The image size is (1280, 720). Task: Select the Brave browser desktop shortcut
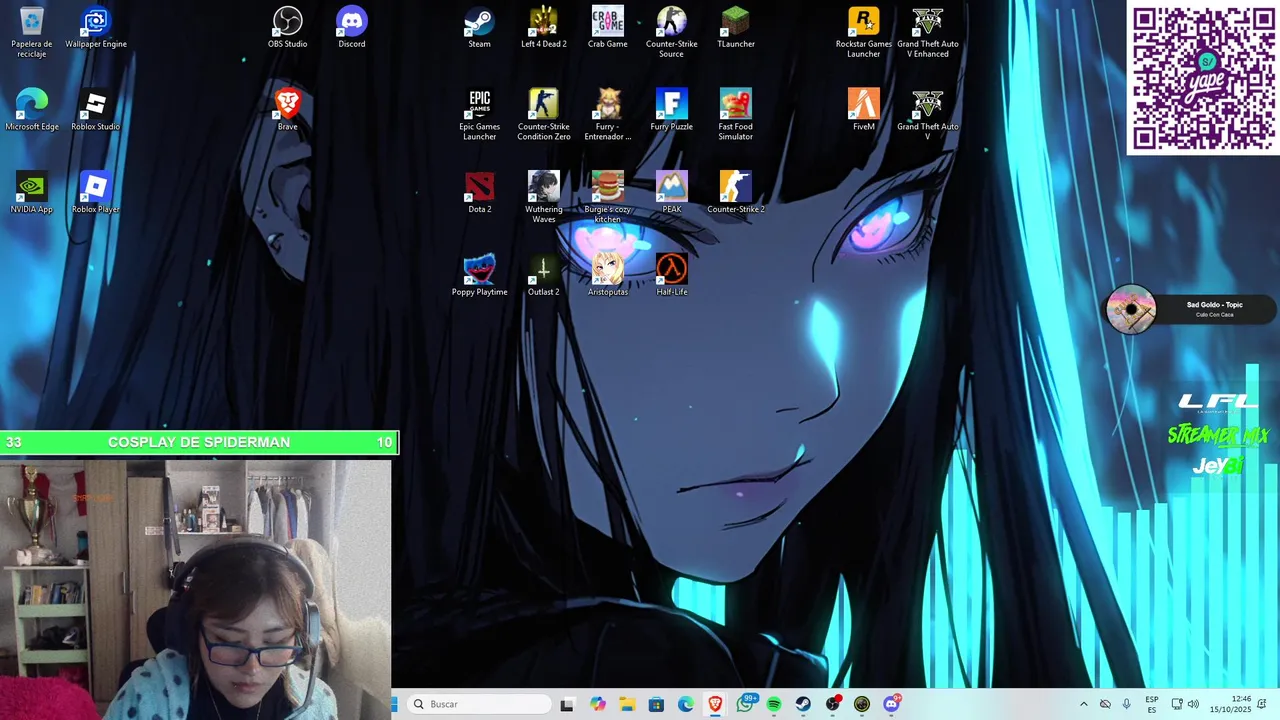[x=288, y=110]
